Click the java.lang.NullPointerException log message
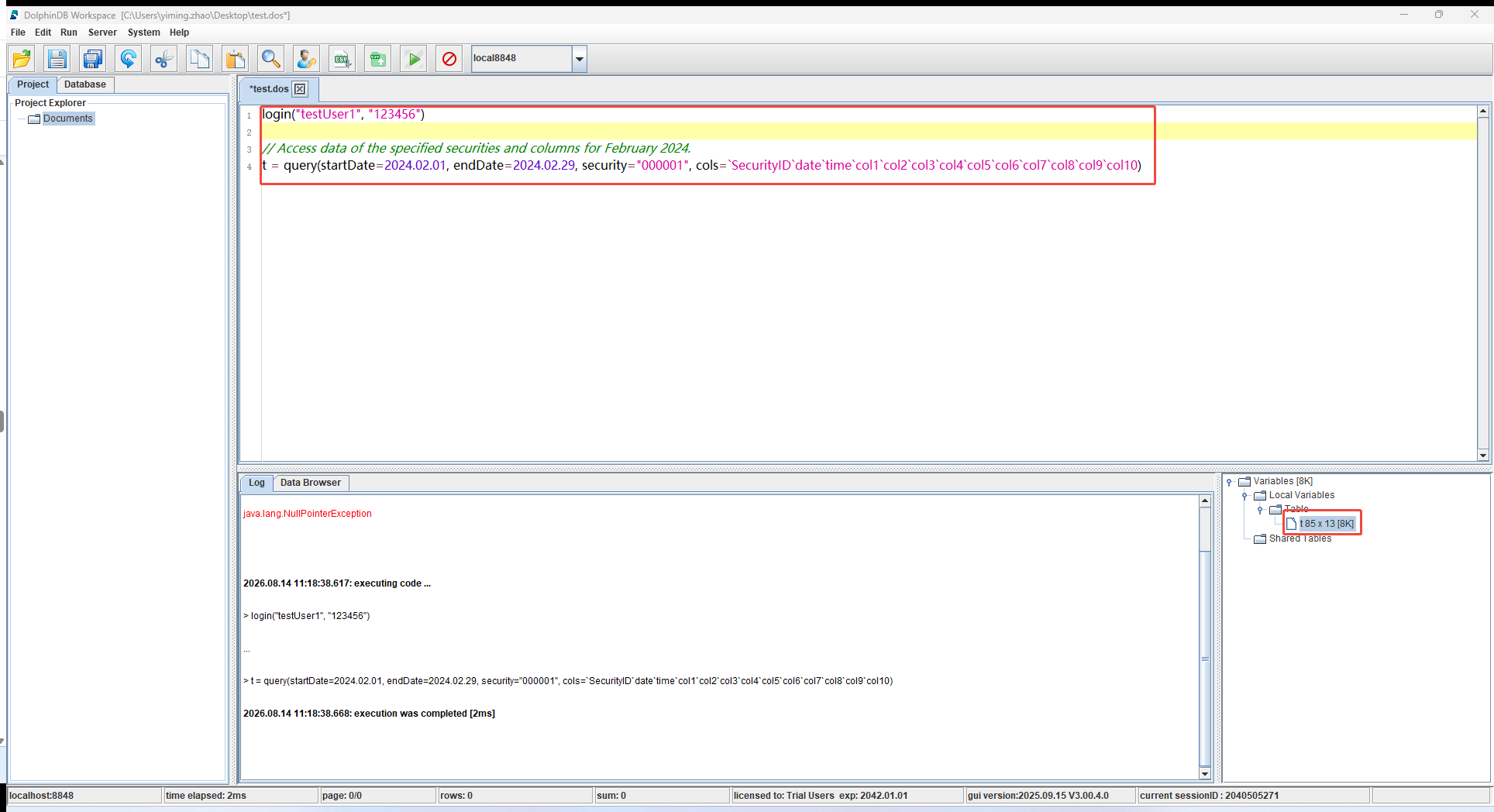 pyautogui.click(x=308, y=514)
